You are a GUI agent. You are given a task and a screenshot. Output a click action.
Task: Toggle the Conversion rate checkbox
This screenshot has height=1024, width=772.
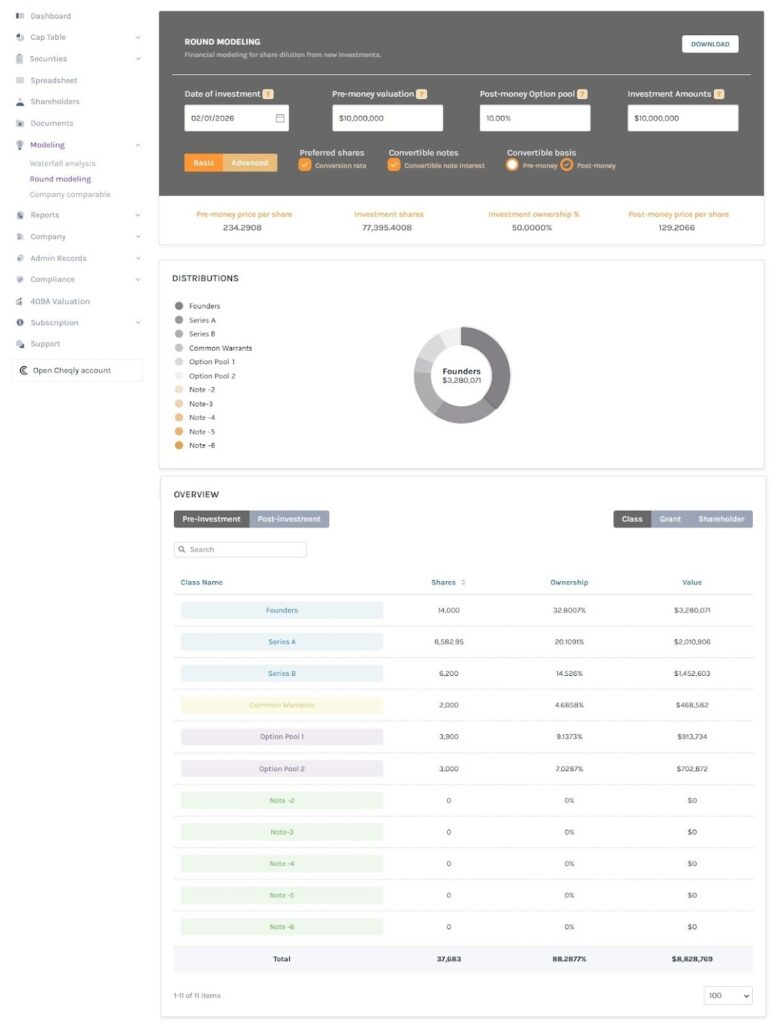[305, 165]
